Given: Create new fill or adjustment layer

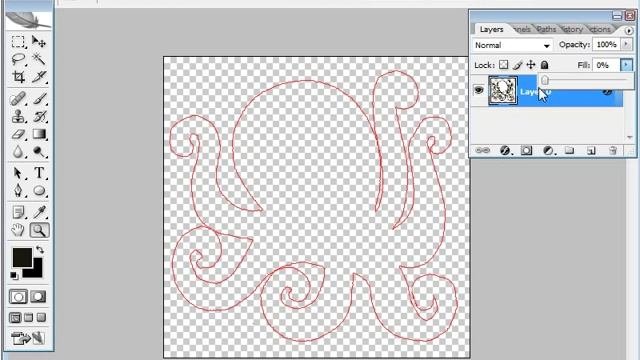Looking at the screenshot, I should [548, 151].
